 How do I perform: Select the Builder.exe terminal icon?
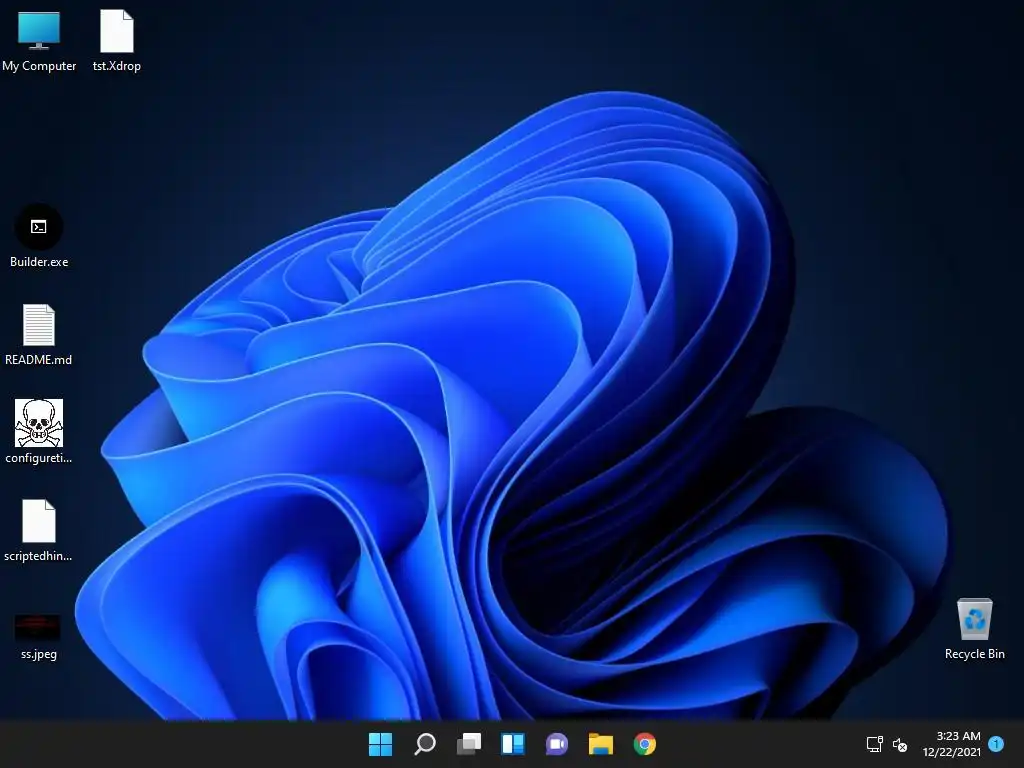click(x=39, y=227)
